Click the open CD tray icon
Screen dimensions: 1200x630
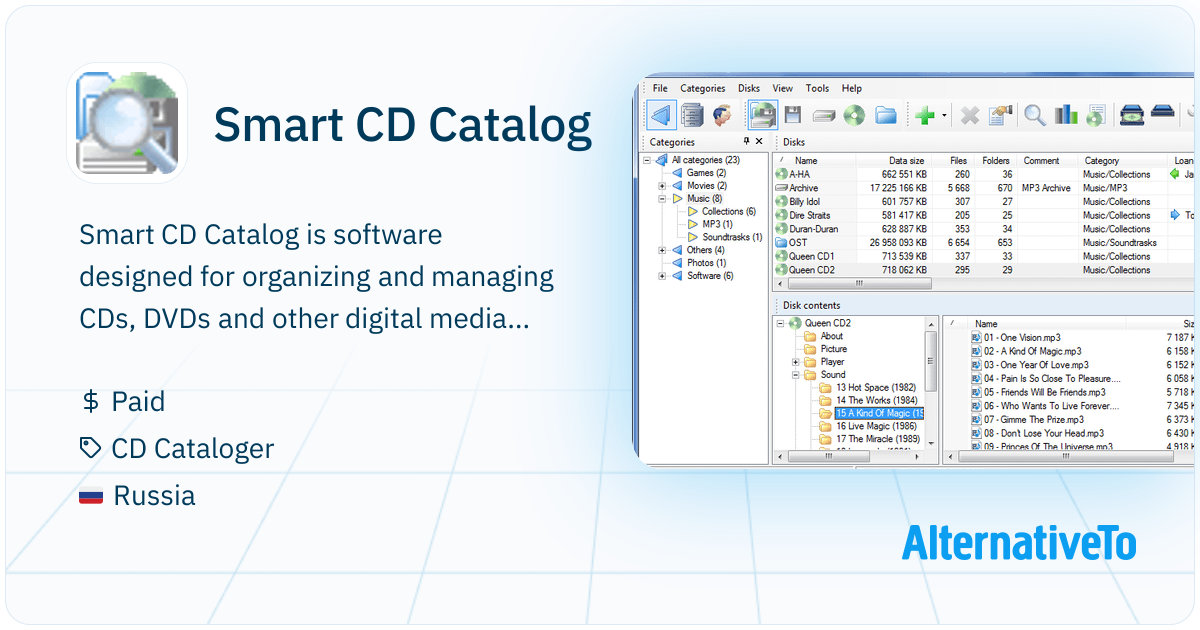point(1131,115)
